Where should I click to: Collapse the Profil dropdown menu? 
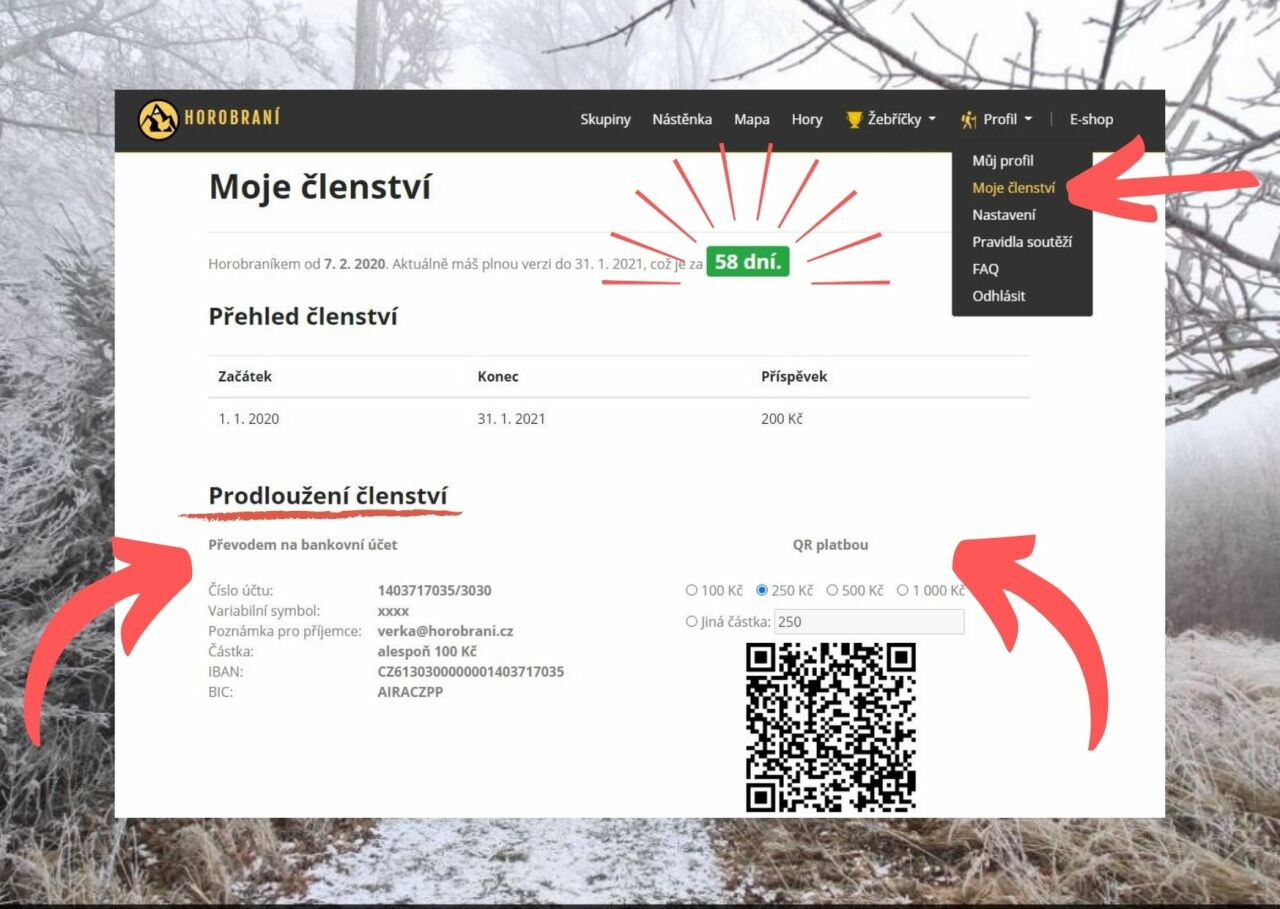coord(996,119)
